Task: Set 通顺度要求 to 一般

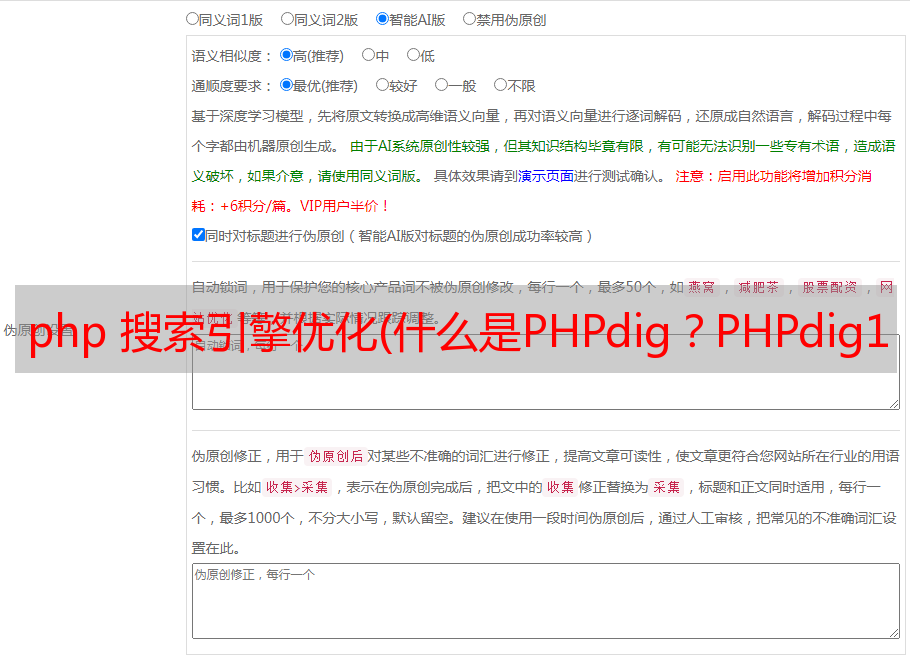Action: [x=441, y=85]
